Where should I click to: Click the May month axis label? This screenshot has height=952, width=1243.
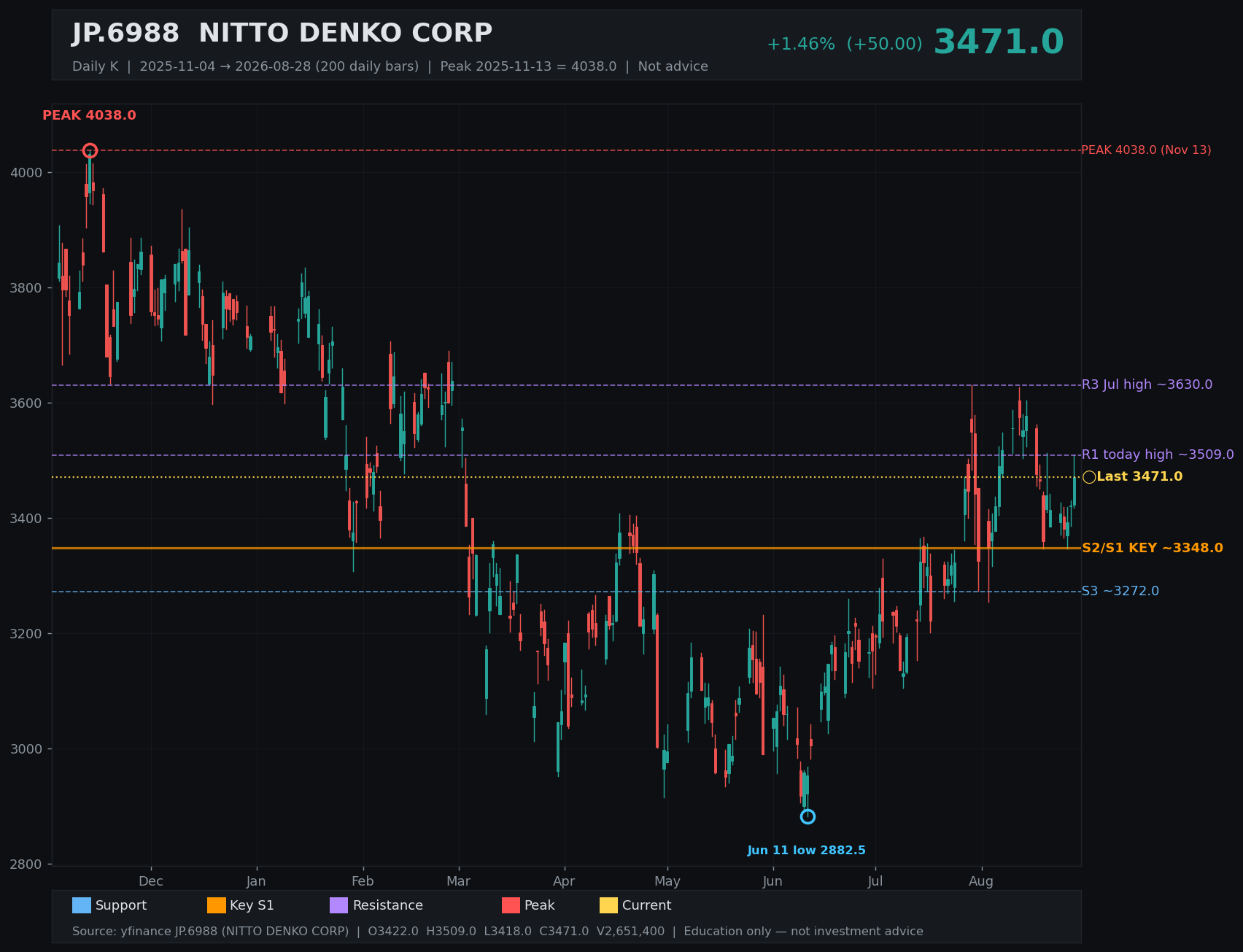point(667,881)
